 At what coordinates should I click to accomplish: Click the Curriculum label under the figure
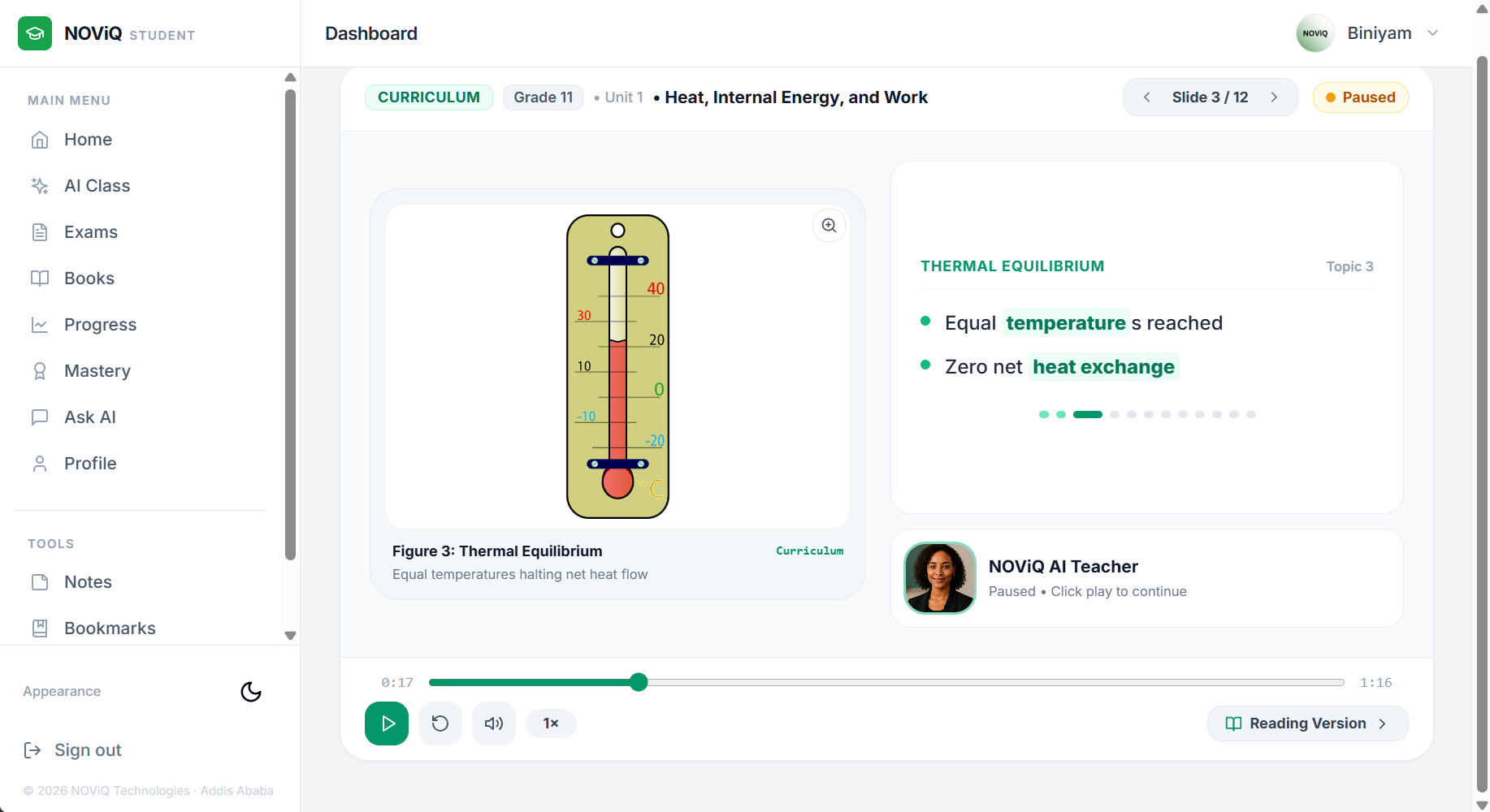(810, 551)
